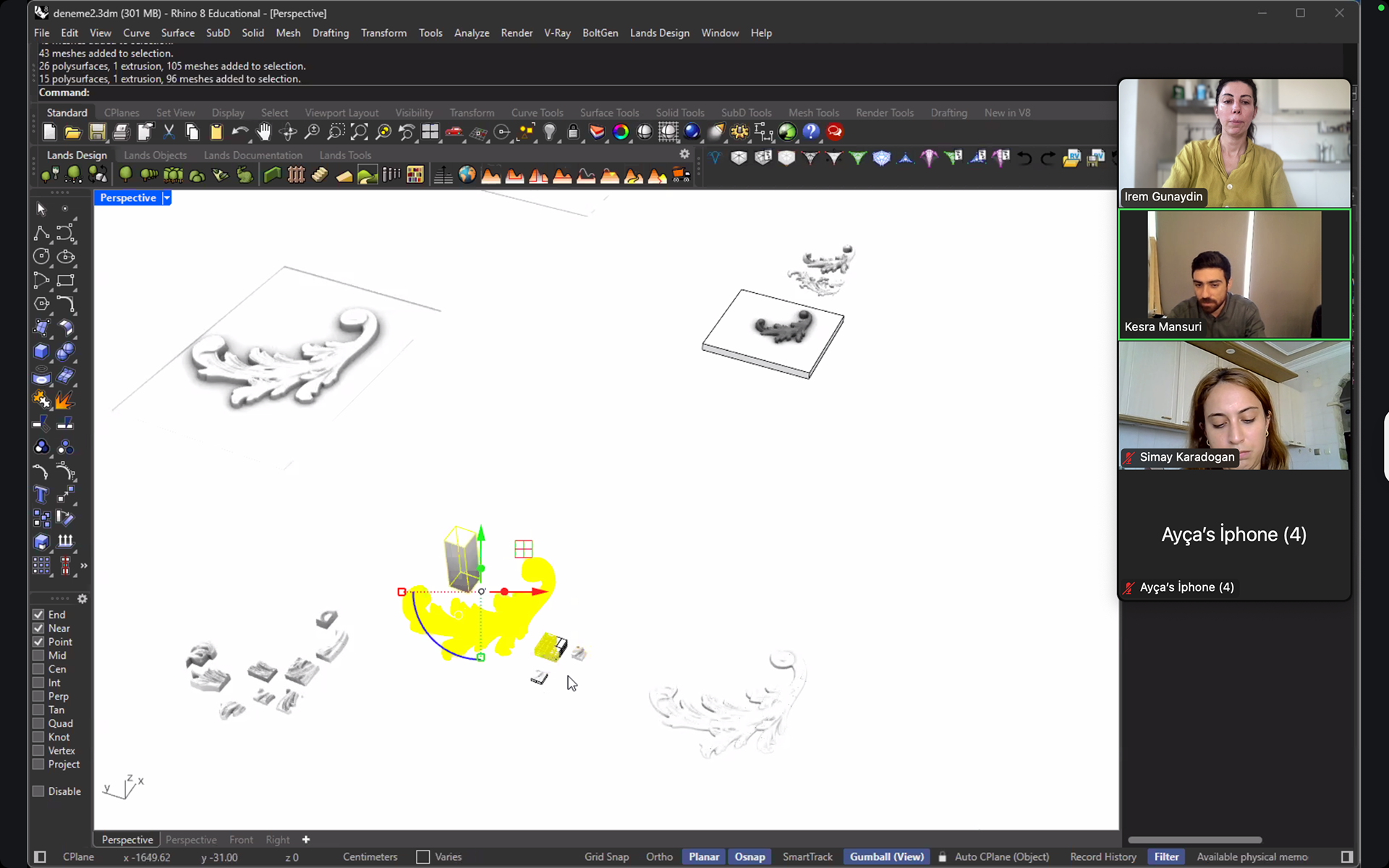Open file with folder icon

pyautogui.click(x=73, y=132)
